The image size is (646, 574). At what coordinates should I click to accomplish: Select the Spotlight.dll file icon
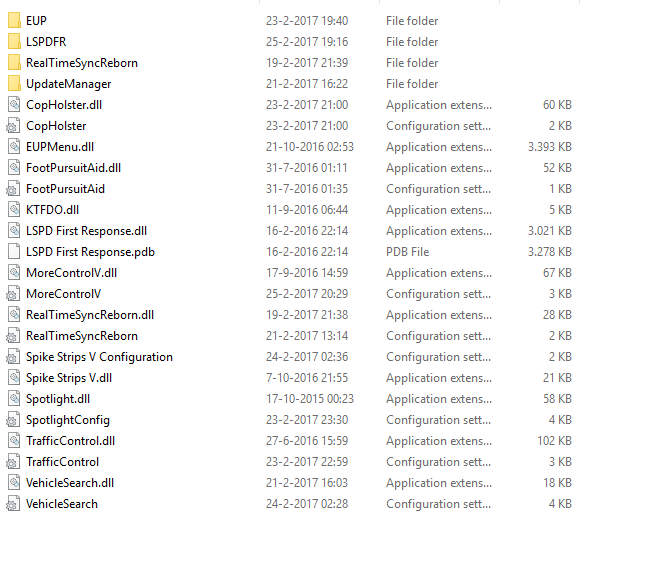coord(14,399)
